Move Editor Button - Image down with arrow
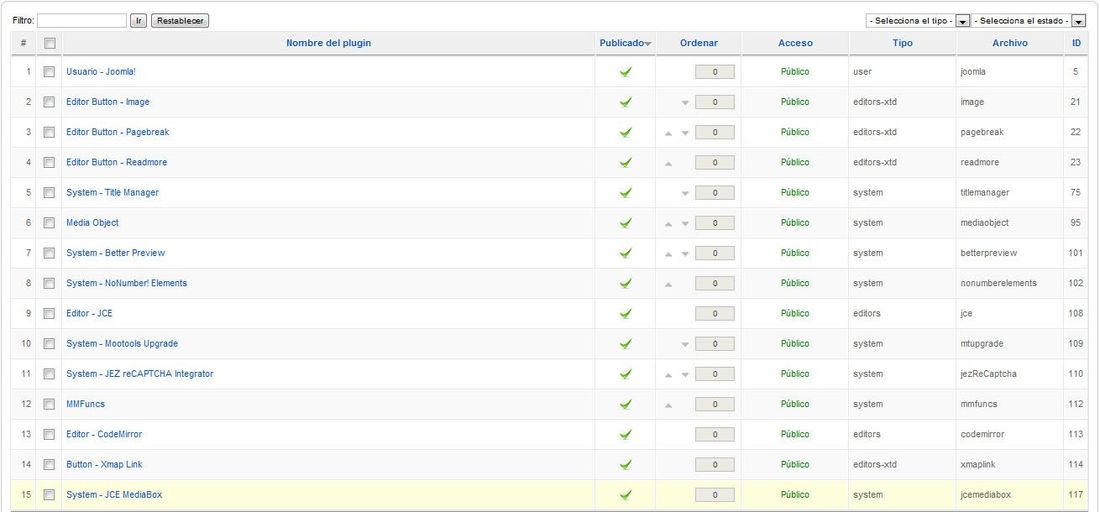 tap(685, 102)
